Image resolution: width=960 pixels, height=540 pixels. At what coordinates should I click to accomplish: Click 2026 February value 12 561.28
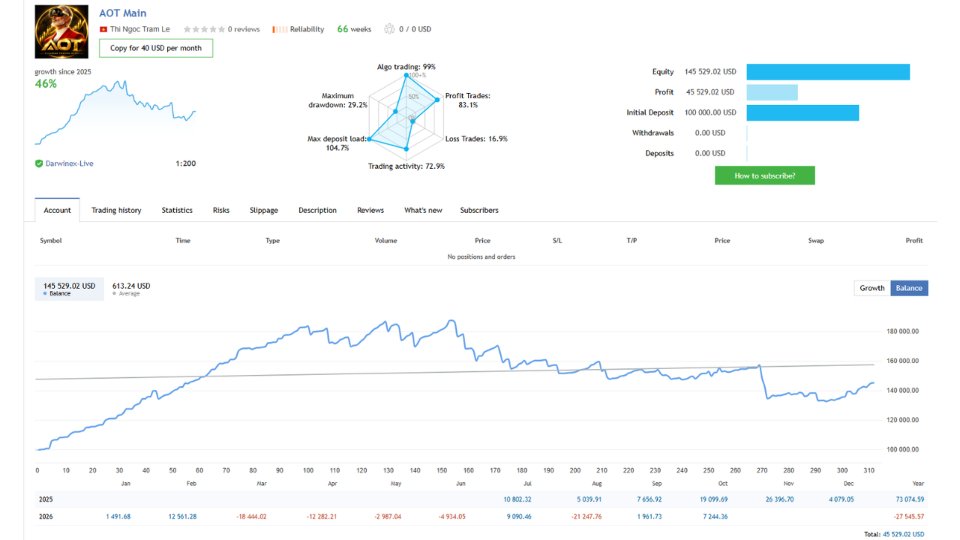pyautogui.click(x=182, y=517)
